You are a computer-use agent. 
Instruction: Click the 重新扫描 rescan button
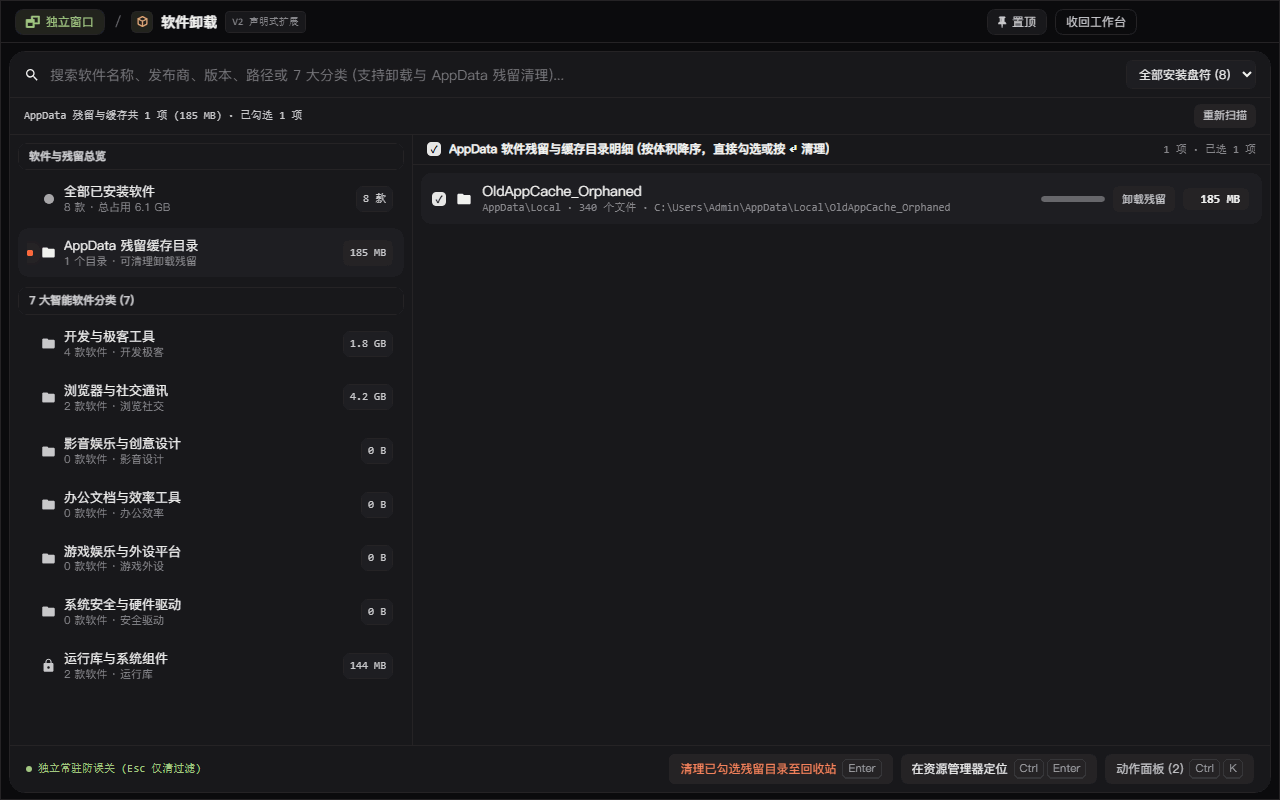coord(1225,116)
